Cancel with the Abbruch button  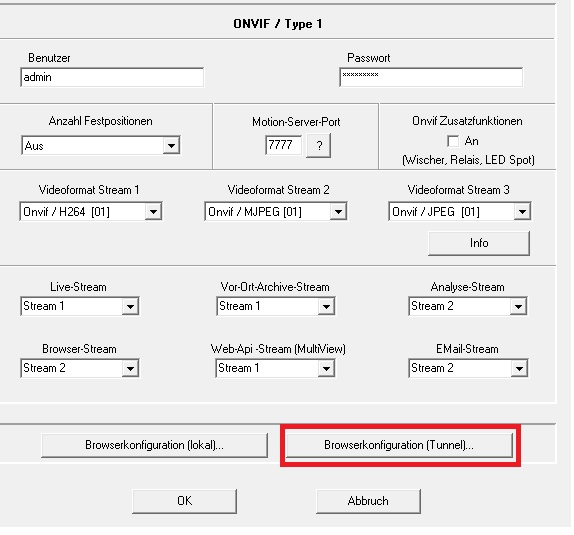(368, 501)
